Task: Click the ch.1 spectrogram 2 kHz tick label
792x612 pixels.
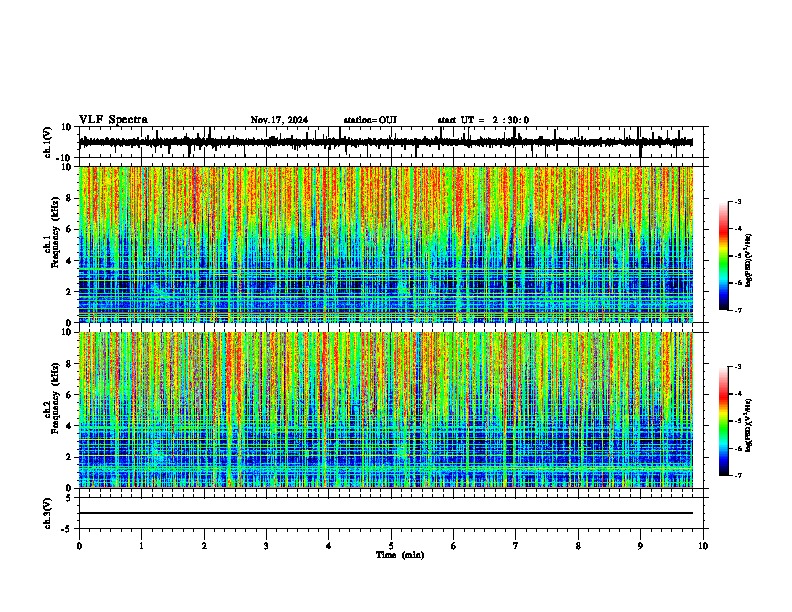Action: pos(69,292)
